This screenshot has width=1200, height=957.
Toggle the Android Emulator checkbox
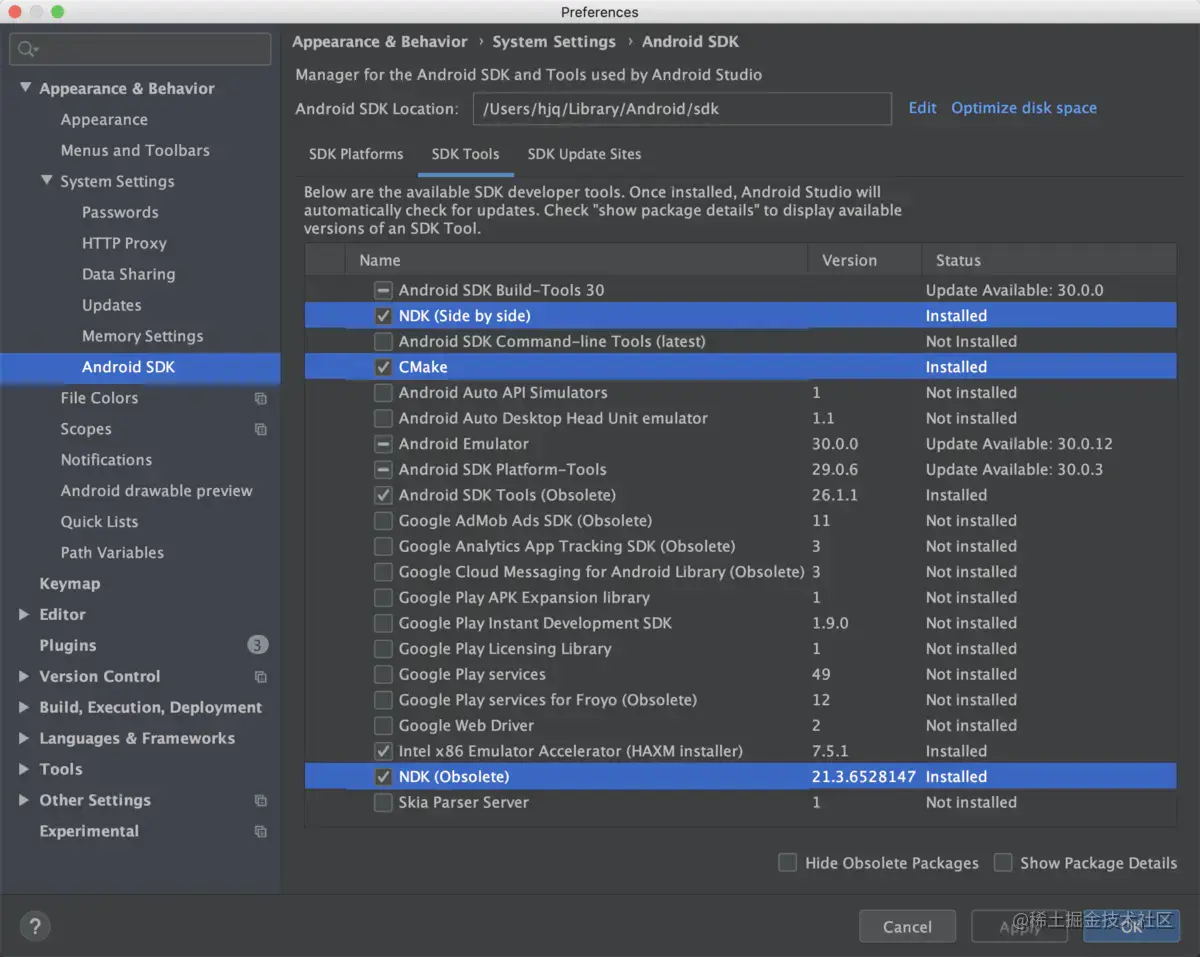pyautogui.click(x=383, y=444)
